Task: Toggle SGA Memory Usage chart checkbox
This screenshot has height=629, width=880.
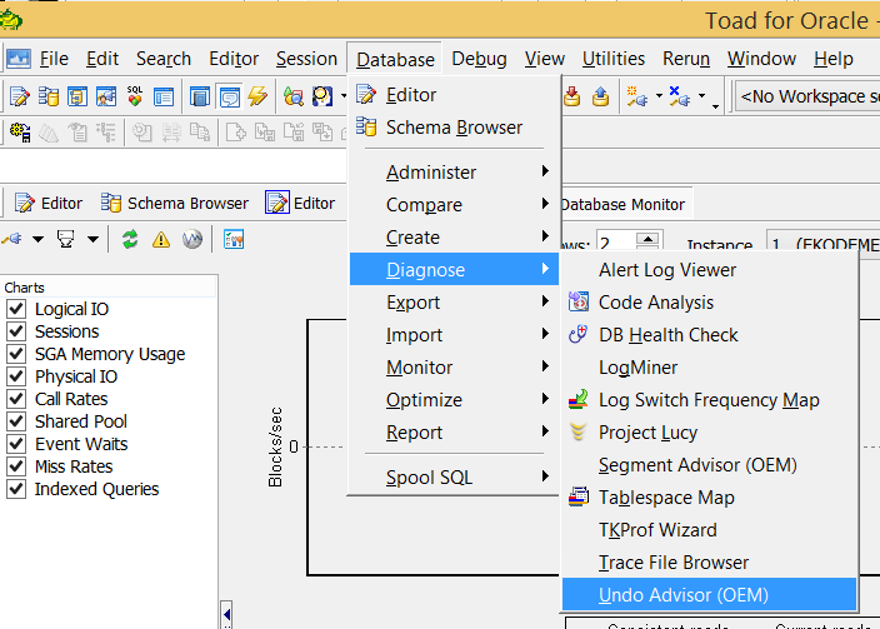Action: [x=16, y=353]
